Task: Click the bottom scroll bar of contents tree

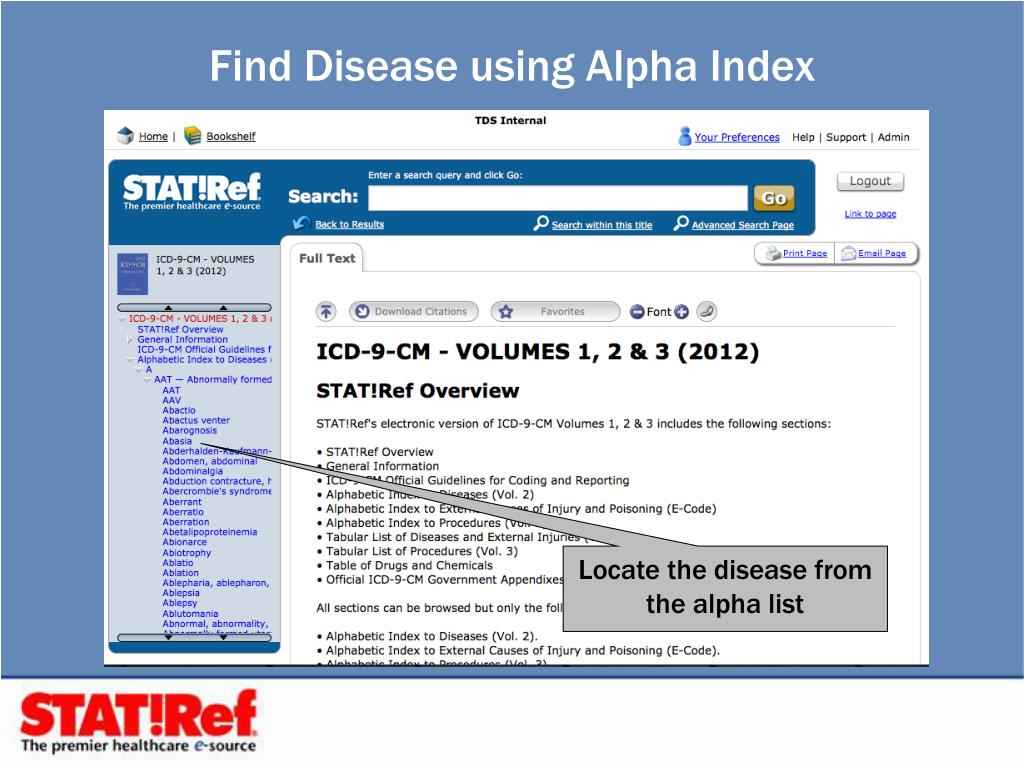Action: point(194,637)
